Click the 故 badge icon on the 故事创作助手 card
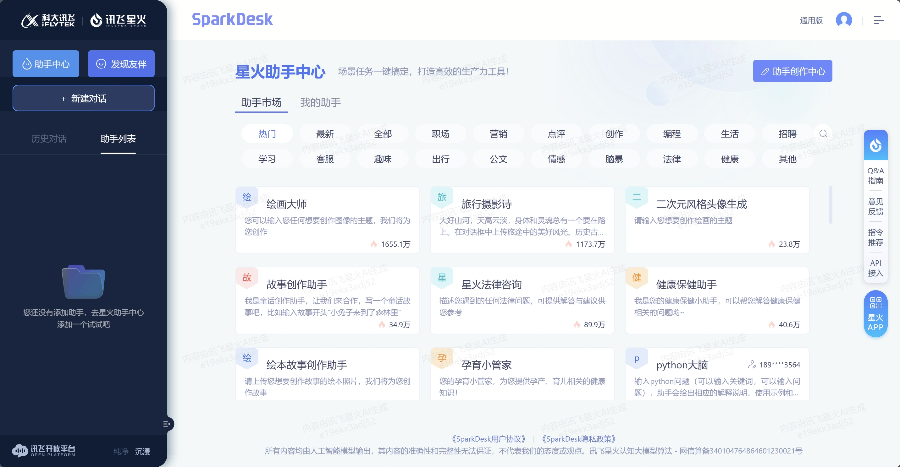Viewport: 900px width, 467px height. tap(247, 278)
